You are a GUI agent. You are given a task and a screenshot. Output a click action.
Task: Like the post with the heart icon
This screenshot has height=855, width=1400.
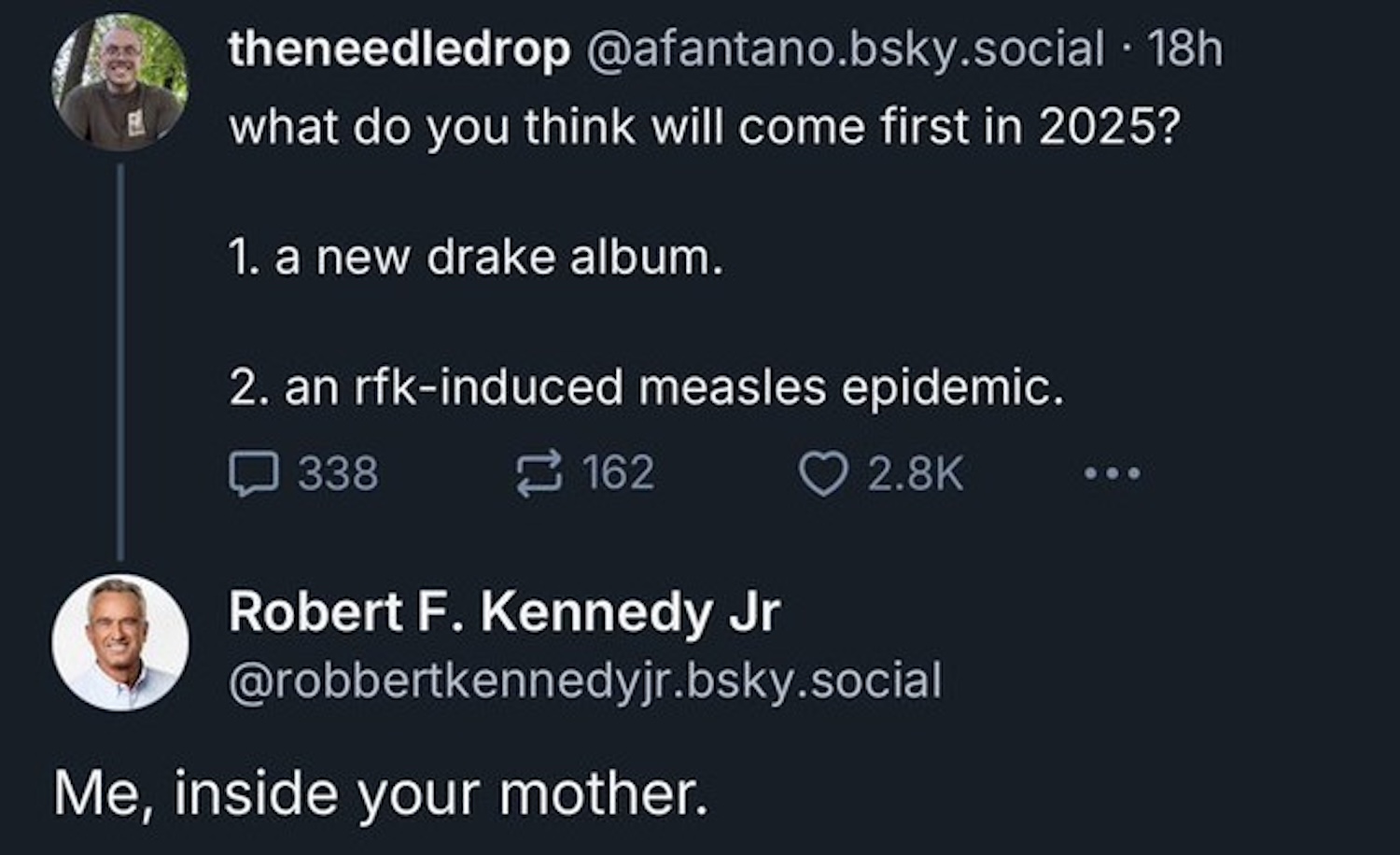click(x=822, y=473)
